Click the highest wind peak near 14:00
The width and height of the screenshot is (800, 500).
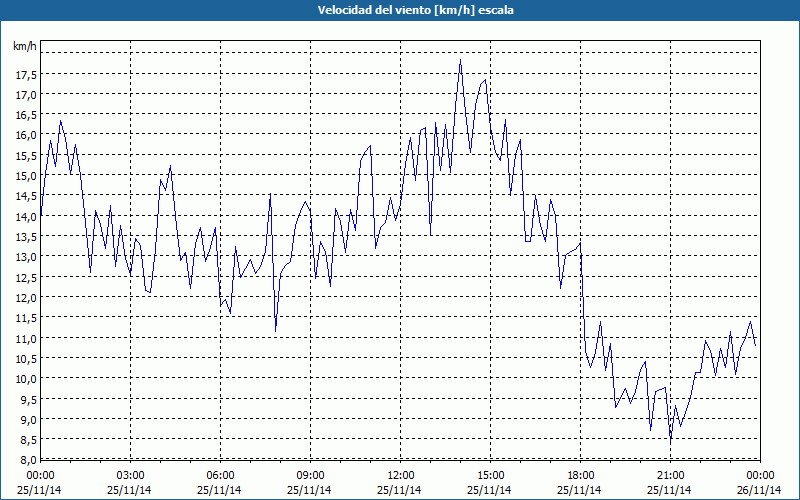460,60
